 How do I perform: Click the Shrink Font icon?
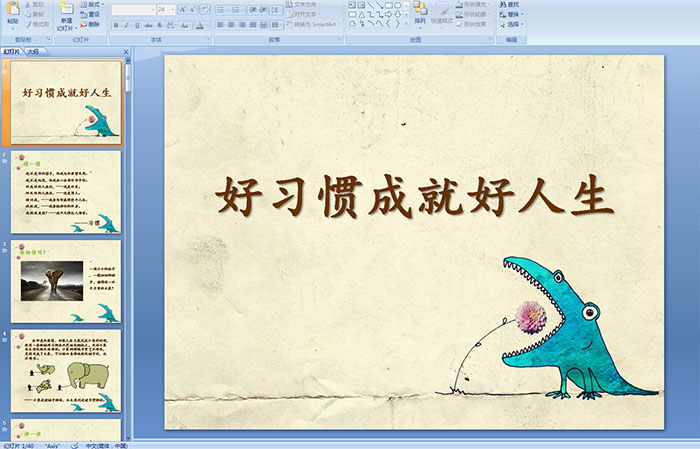(192, 9)
